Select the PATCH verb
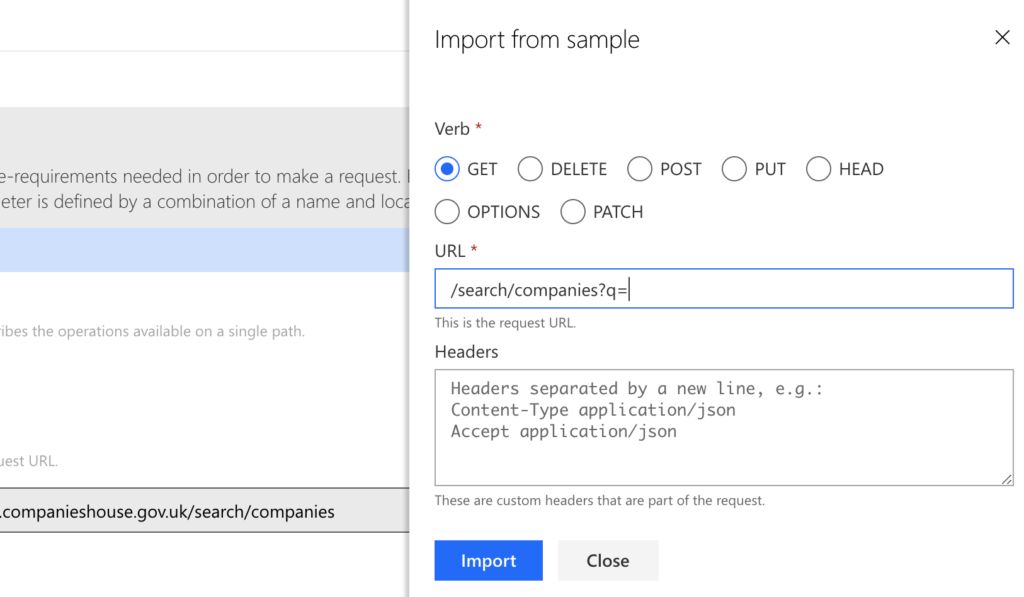The height and width of the screenshot is (597, 1024). pos(573,212)
